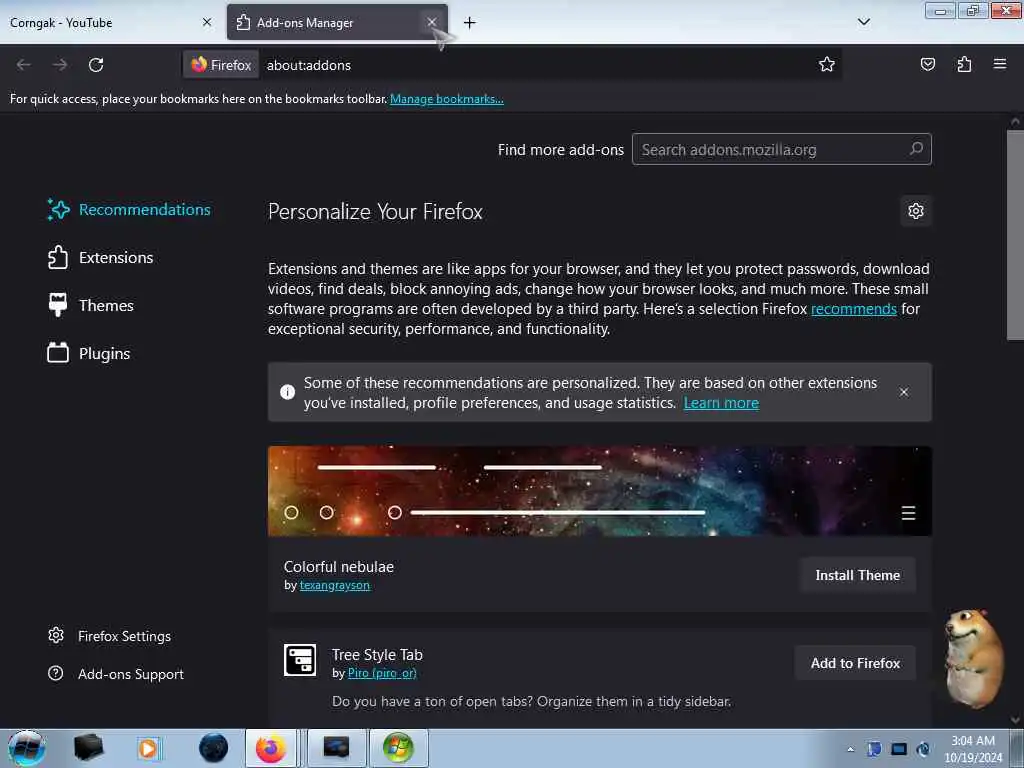
Task: Open the tray sync globe icon
Action: [923, 749]
